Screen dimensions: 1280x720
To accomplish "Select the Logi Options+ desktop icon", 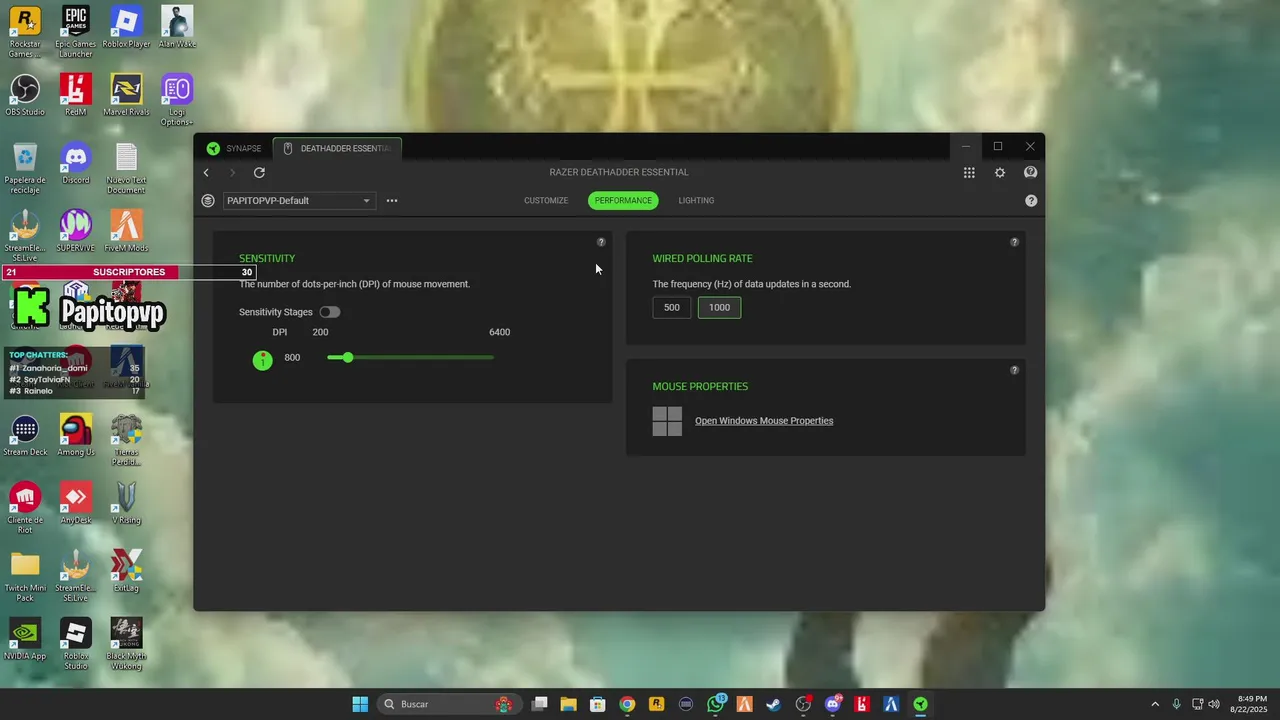I will point(177,100).
